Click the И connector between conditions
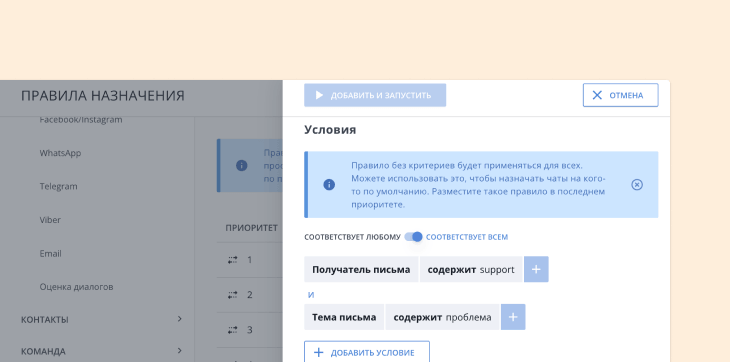Image resolution: width=730 pixels, height=362 pixels. pos(311,295)
